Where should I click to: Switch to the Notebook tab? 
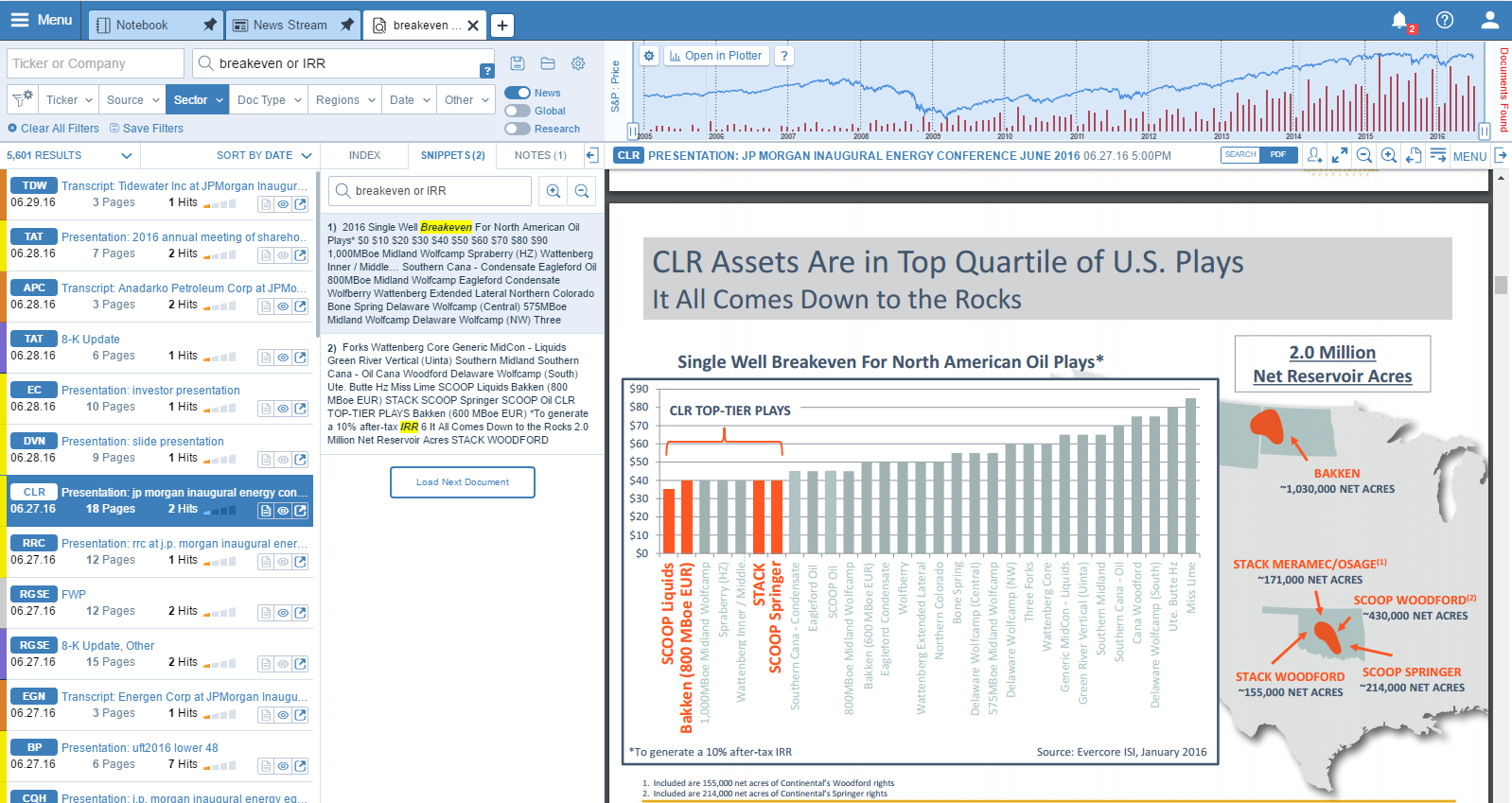click(x=156, y=25)
